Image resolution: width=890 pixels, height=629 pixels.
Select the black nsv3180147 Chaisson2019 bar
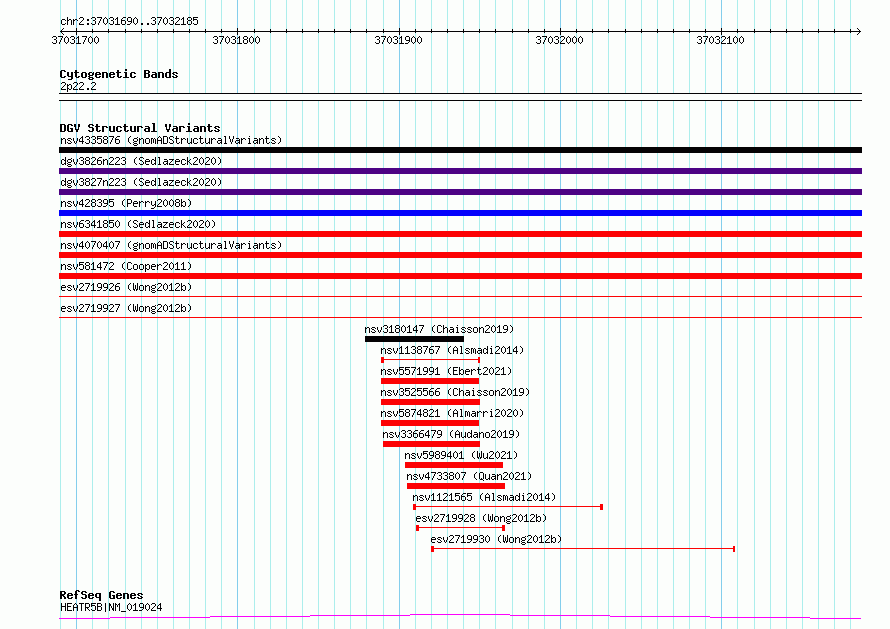pos(414,339)
